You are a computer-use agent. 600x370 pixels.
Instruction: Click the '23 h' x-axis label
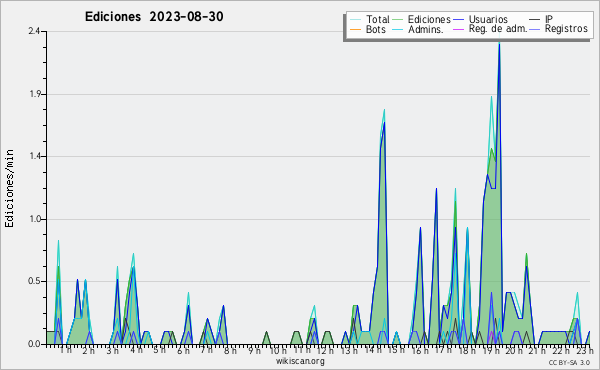click(x=585, y=350)
